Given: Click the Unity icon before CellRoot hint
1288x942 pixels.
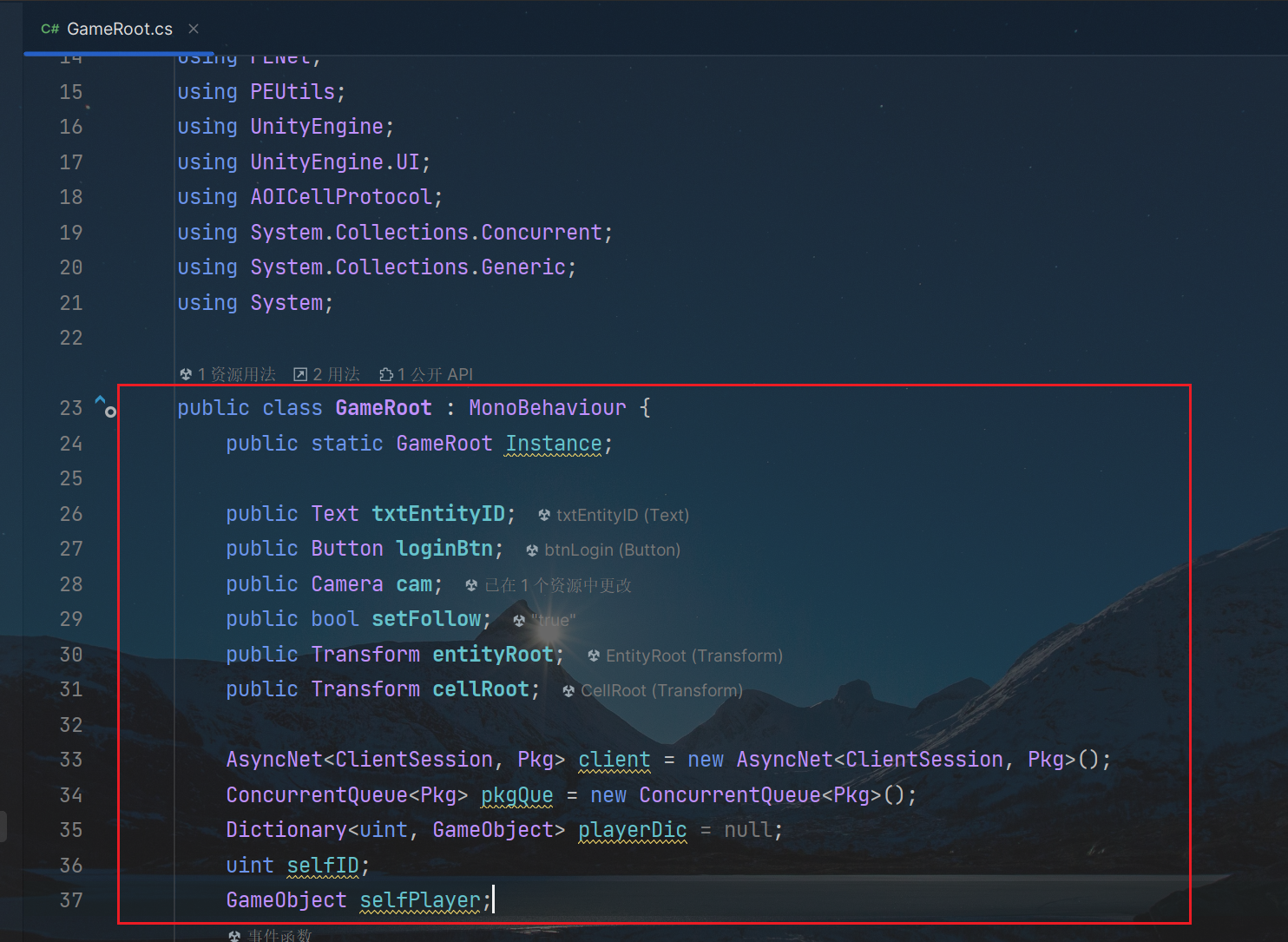Looking at the screenshot, I should pos(568,691).
